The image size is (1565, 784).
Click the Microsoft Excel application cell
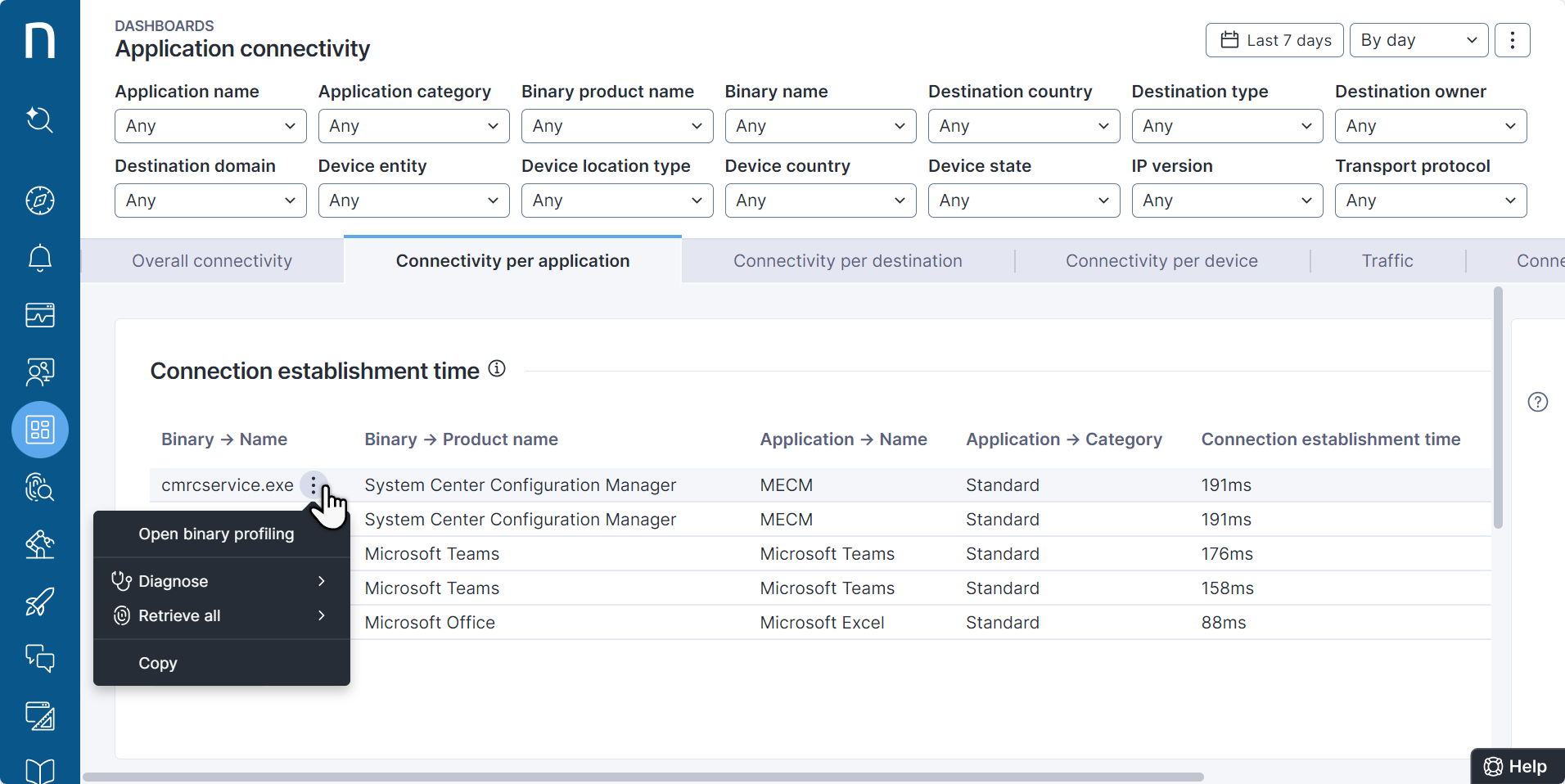click(x=822, y=623)
